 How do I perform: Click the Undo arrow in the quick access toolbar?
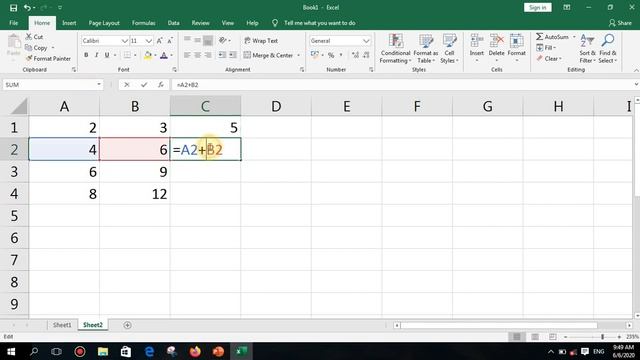pyautogui.click(x=27, y=8)
